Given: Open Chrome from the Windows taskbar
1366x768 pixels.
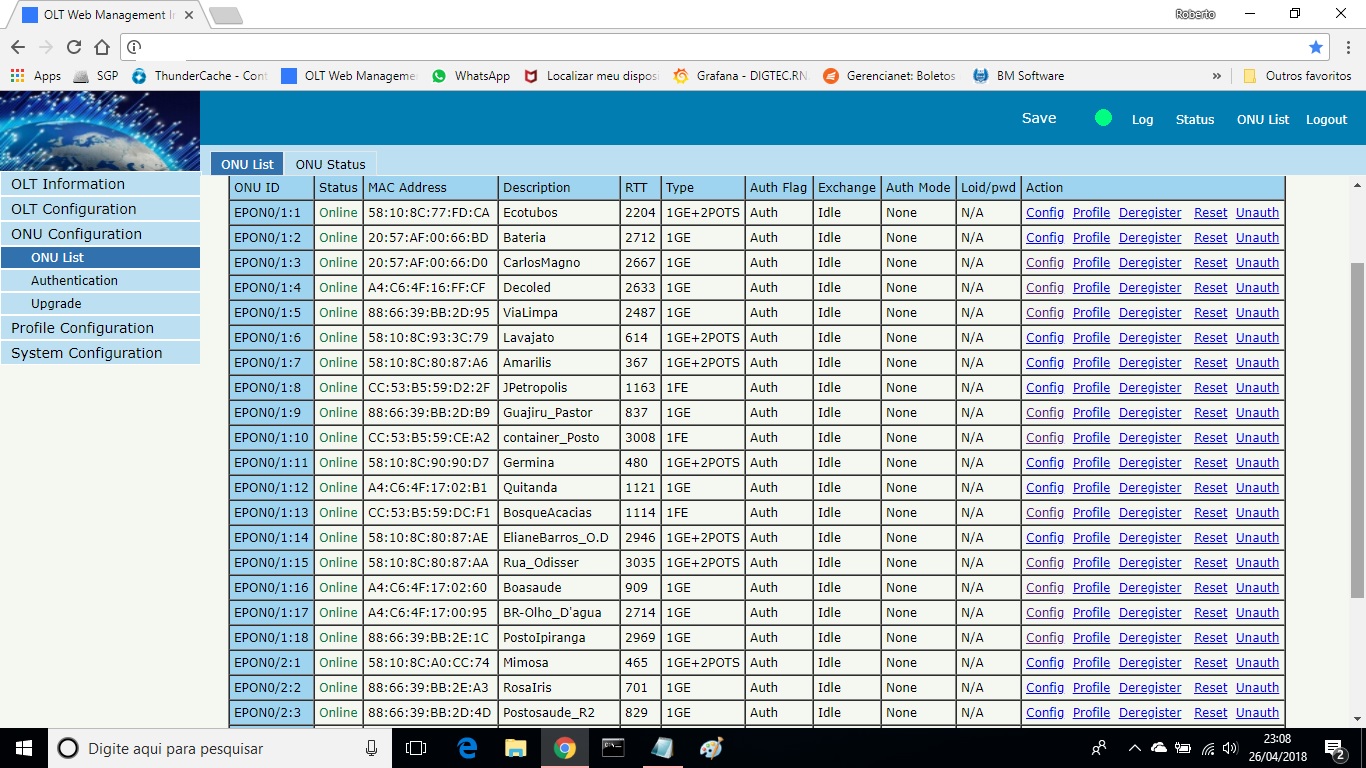Looking at the screenshot, I should [564, 748].
